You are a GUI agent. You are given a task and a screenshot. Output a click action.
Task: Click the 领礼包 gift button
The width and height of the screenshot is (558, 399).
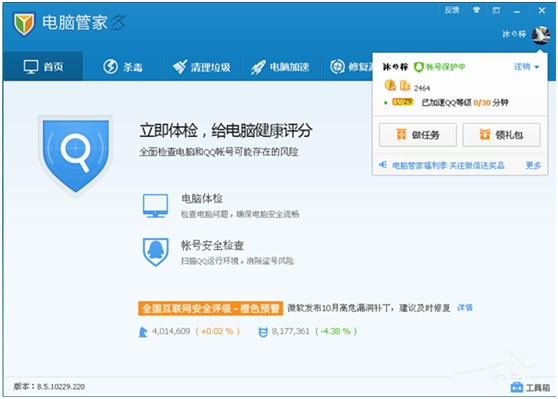pos(501,135)
